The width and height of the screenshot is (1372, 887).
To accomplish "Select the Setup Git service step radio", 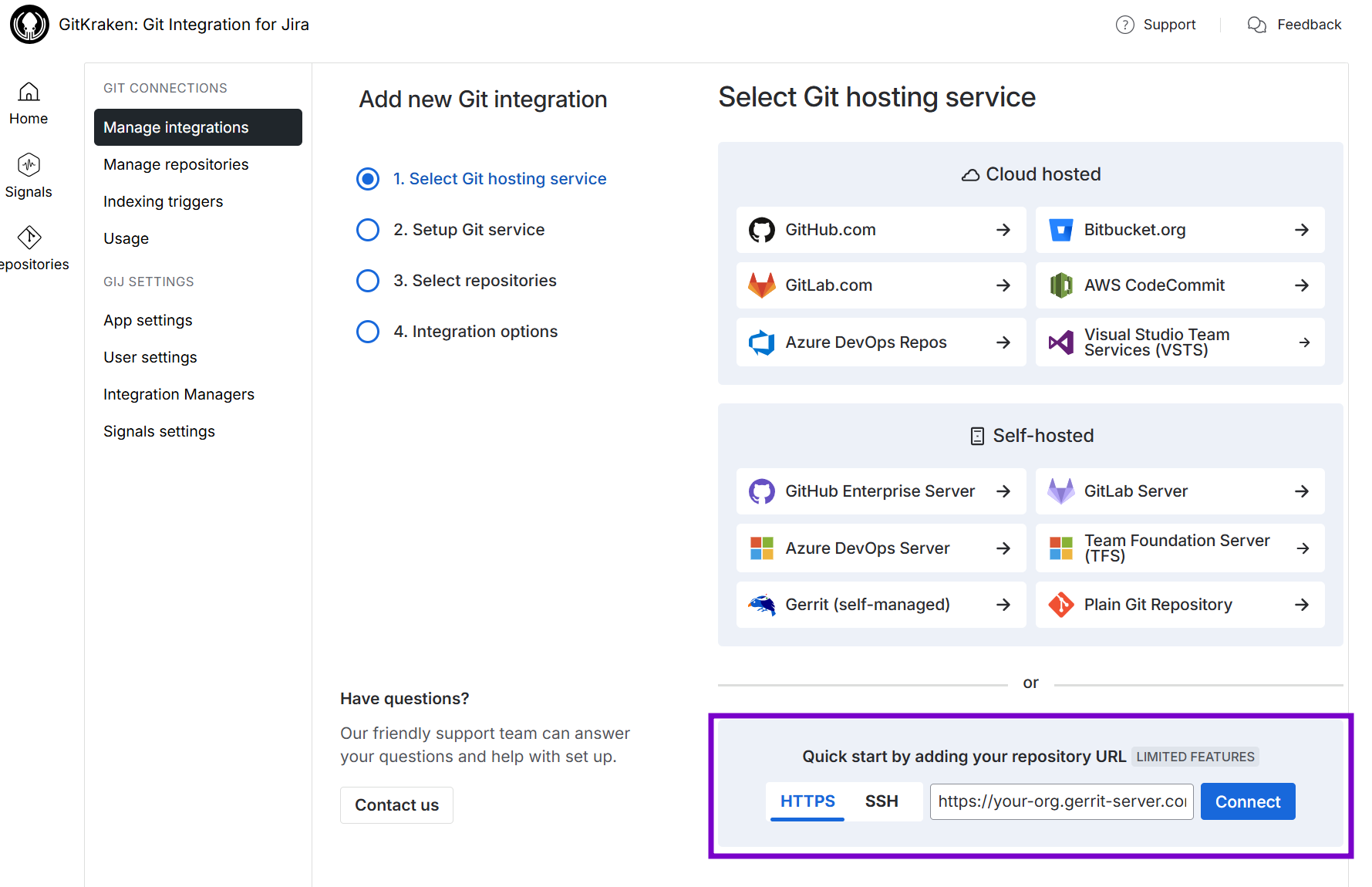I will (368, 230).
